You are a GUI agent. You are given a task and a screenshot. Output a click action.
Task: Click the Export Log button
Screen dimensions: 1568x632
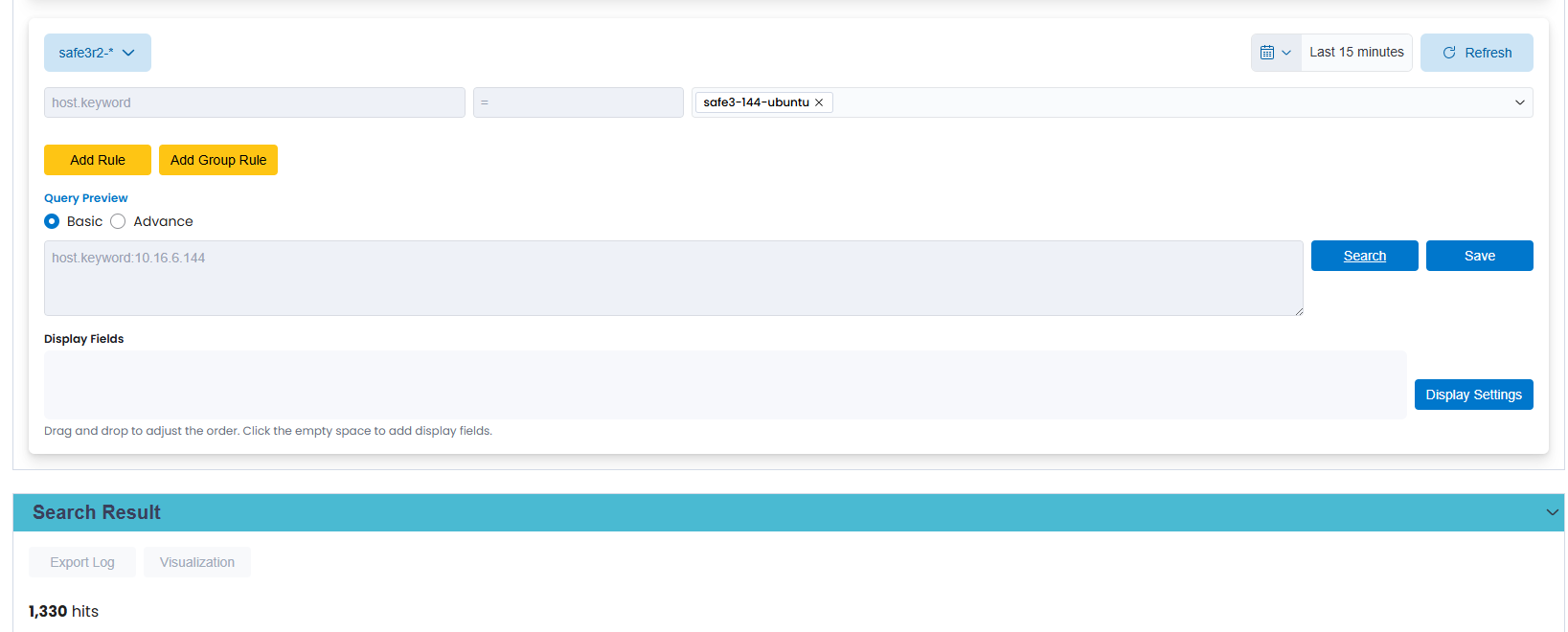click(x=82, y=562)
